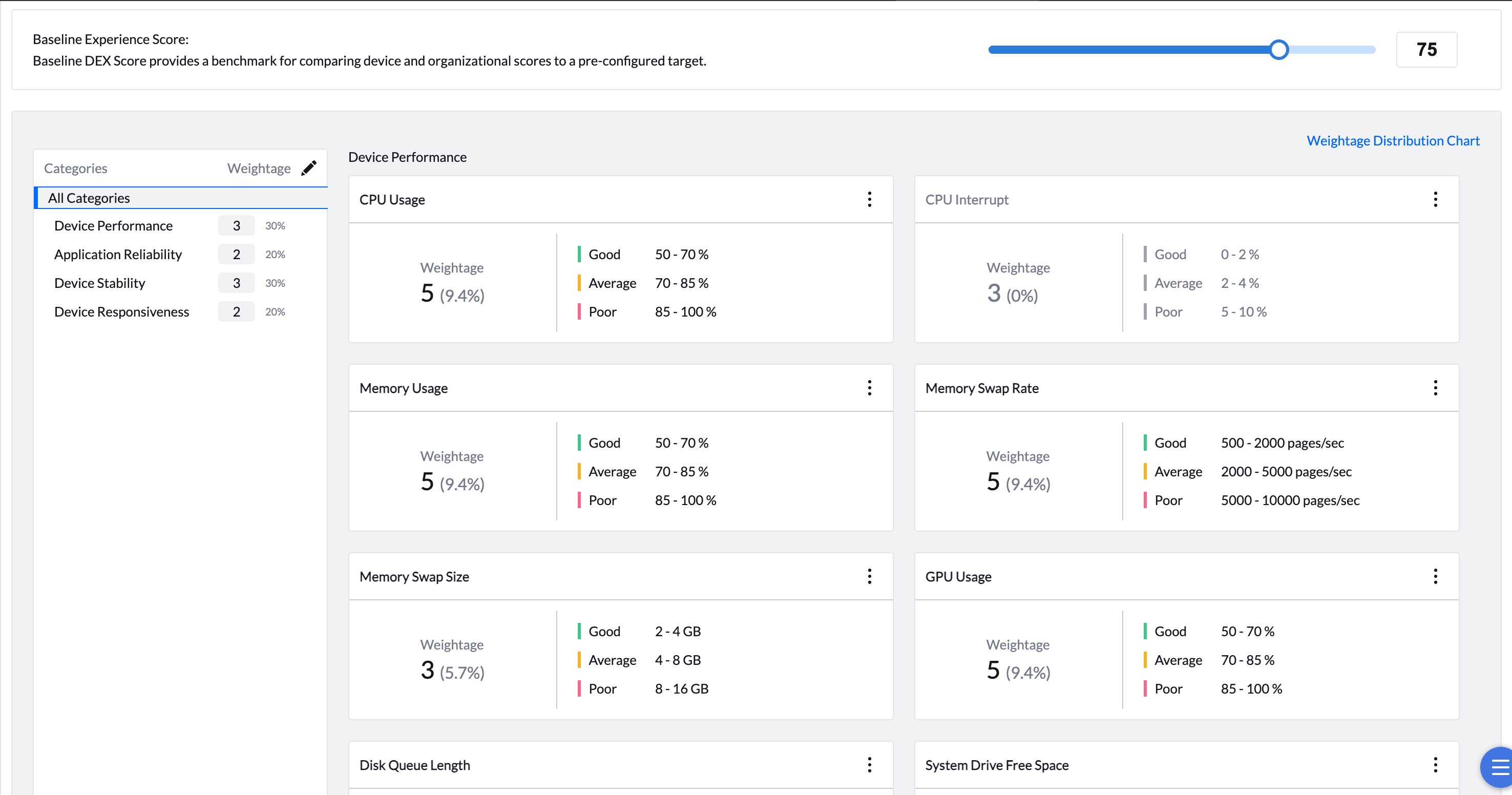Open CPU Usage card three-dot menu

point(869,200)
